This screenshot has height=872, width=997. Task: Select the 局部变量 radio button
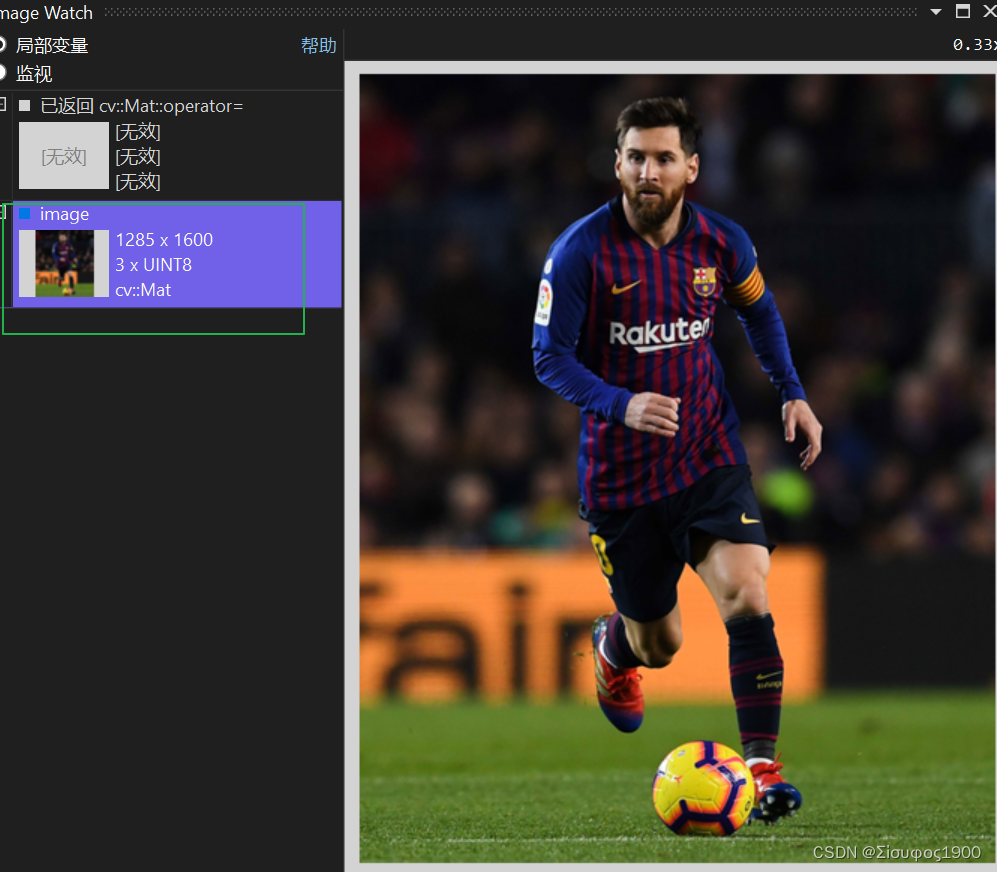click(2, 45)
